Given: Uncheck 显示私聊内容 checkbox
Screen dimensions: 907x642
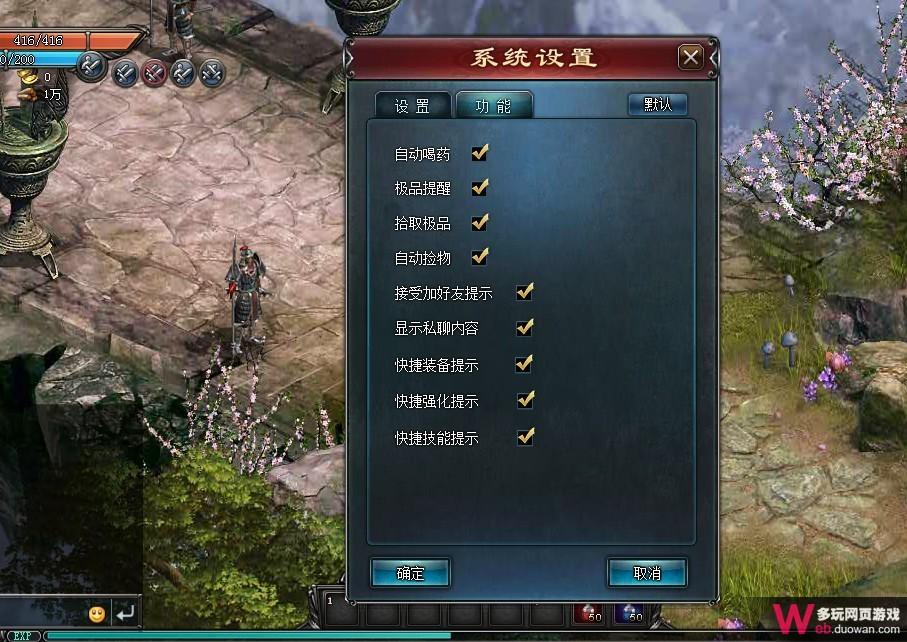Looking at the screenshot, I should [x=525, y=327].
